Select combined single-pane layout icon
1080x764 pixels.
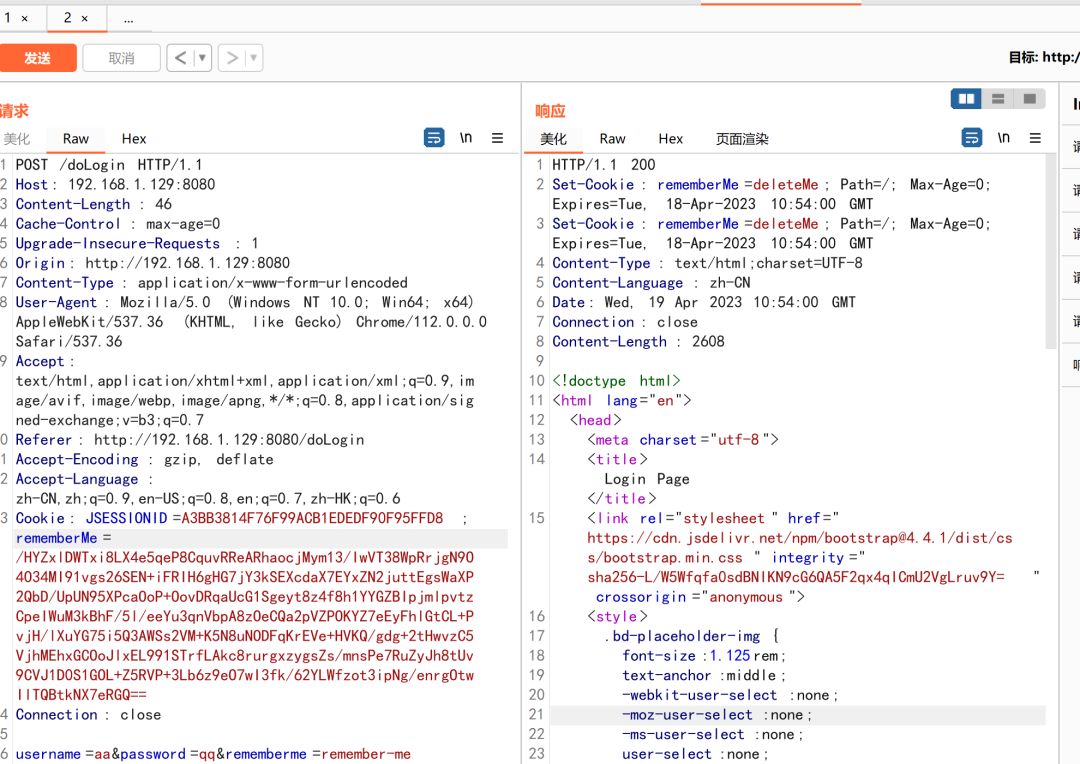(1030, 99)
